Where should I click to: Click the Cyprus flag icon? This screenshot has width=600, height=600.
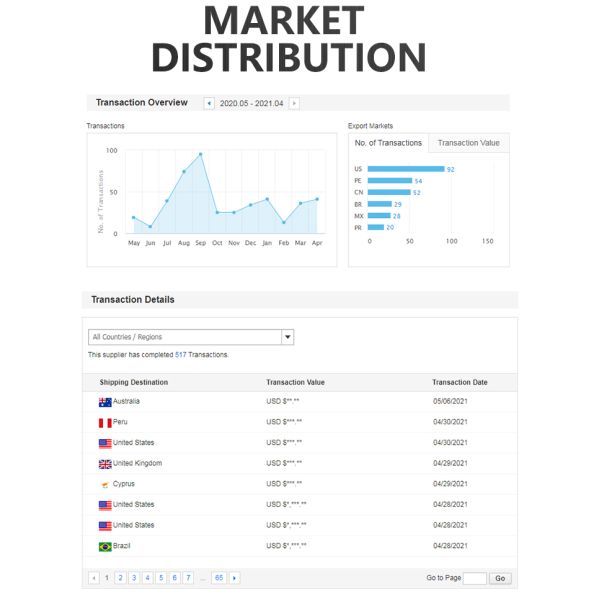[105, 484]
